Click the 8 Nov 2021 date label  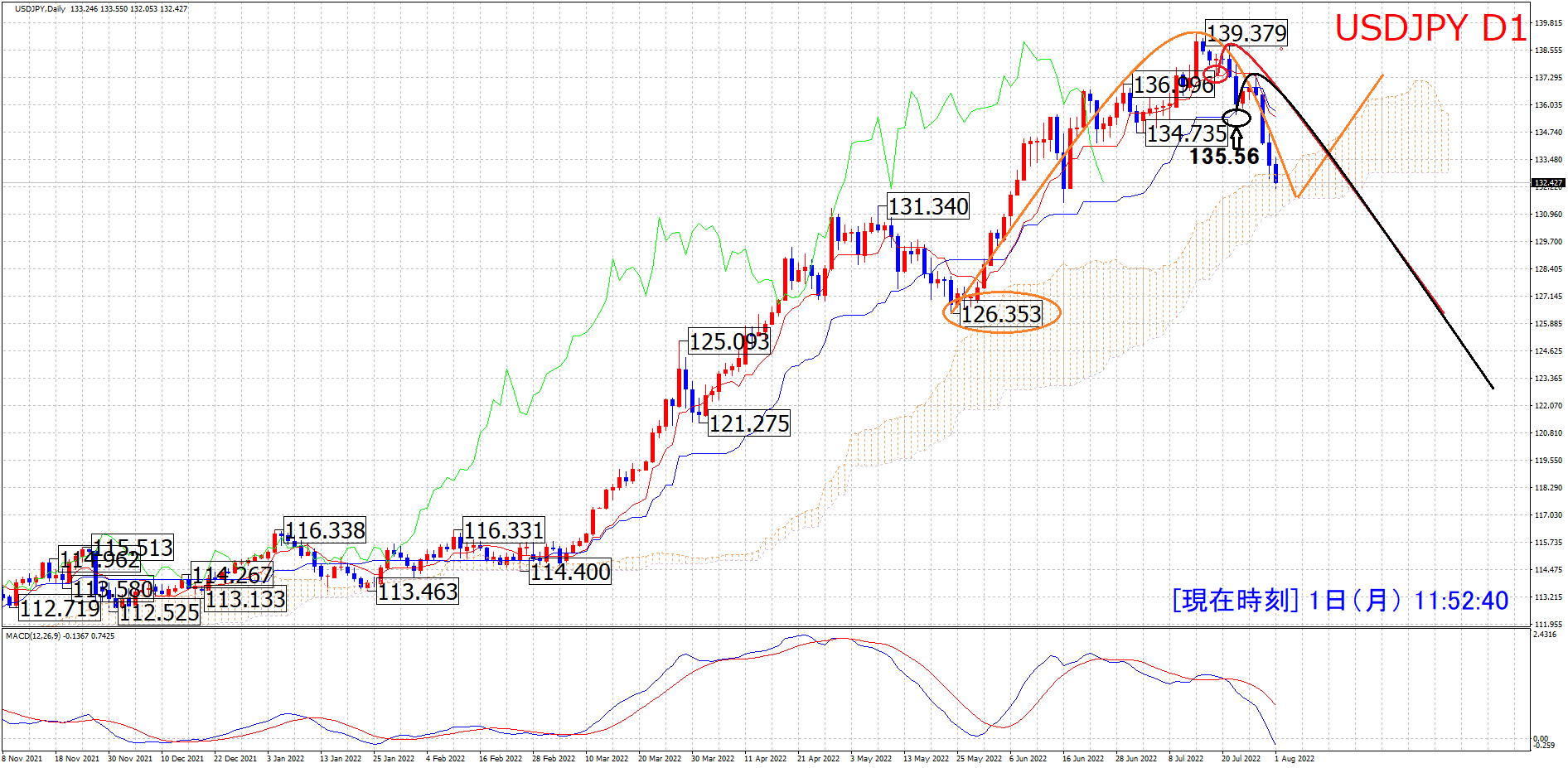coord(22,758)
